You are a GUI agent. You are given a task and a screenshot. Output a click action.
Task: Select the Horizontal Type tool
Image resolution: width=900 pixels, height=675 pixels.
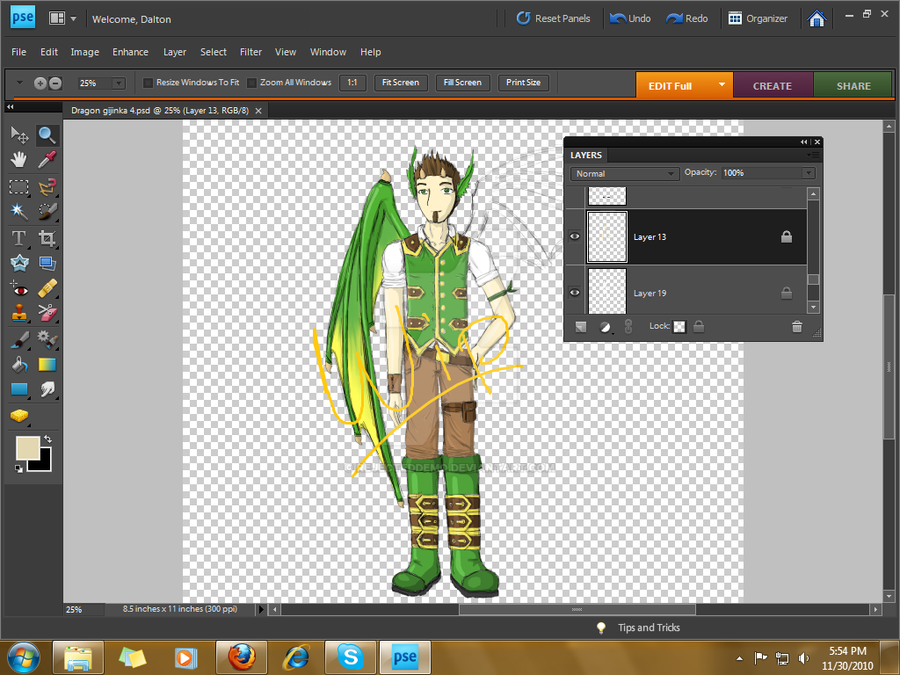(x=19, y=238)
